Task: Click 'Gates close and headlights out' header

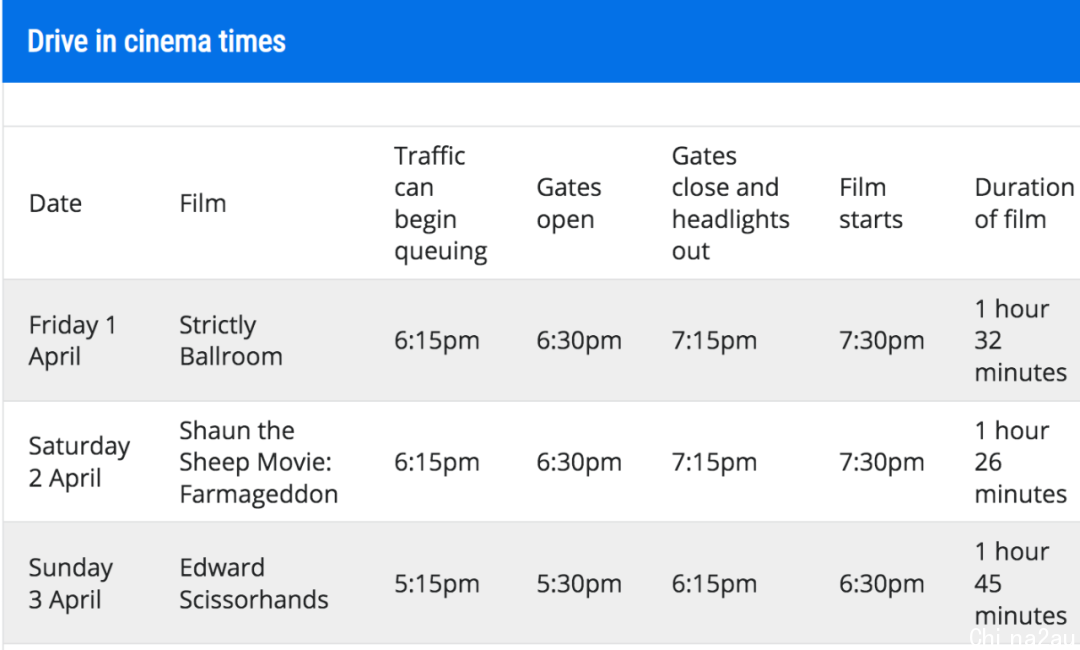Action: point(731,204)
